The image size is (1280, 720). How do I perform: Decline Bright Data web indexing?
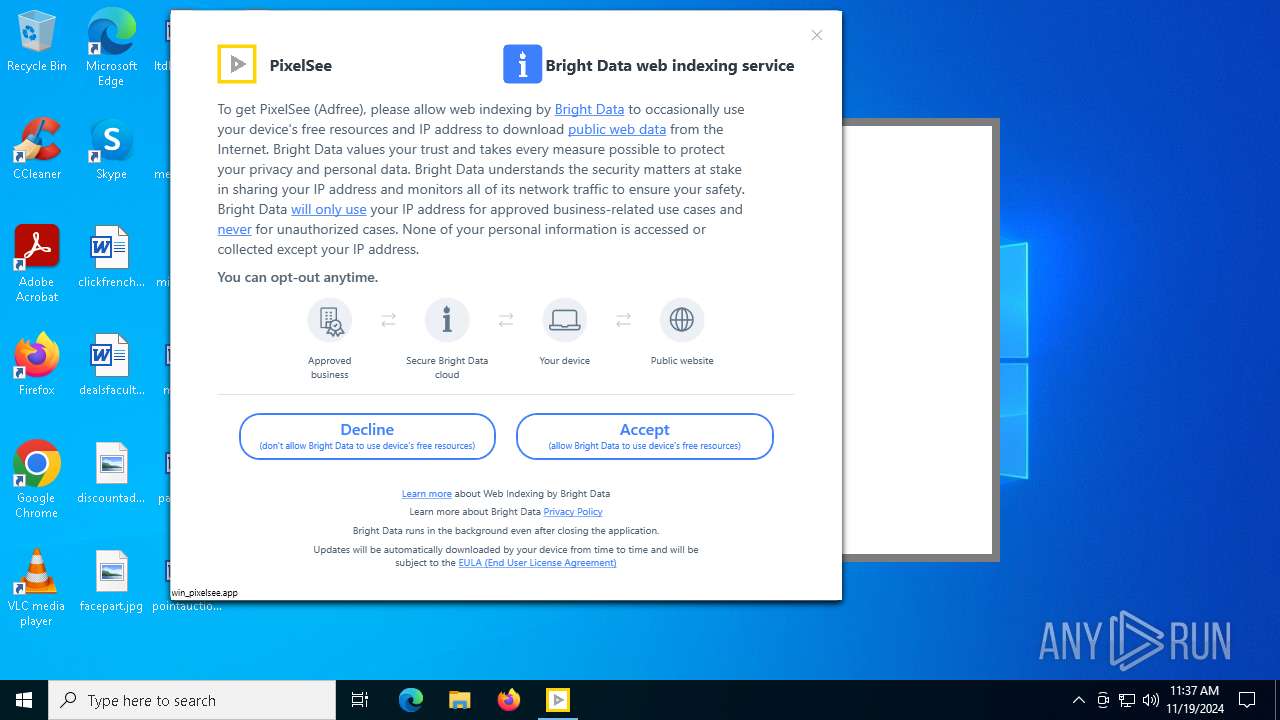367,437
